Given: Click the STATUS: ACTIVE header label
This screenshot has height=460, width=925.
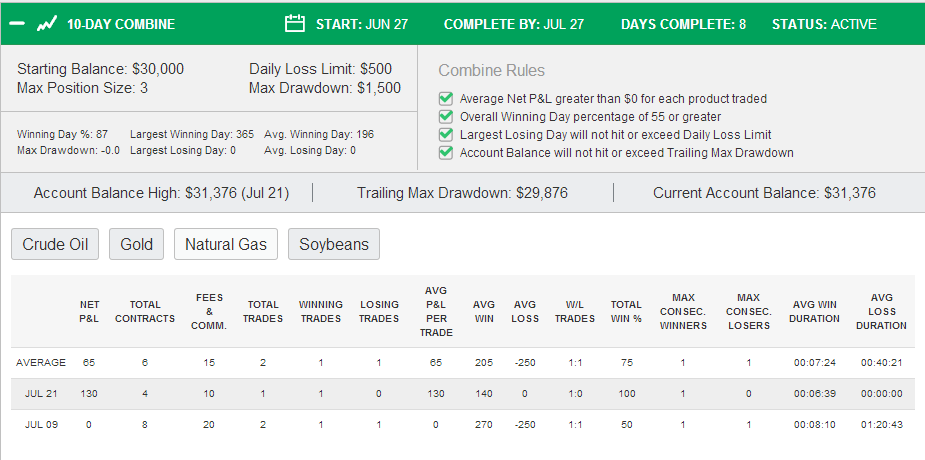Looking at the screenshot, I should 824,24.
